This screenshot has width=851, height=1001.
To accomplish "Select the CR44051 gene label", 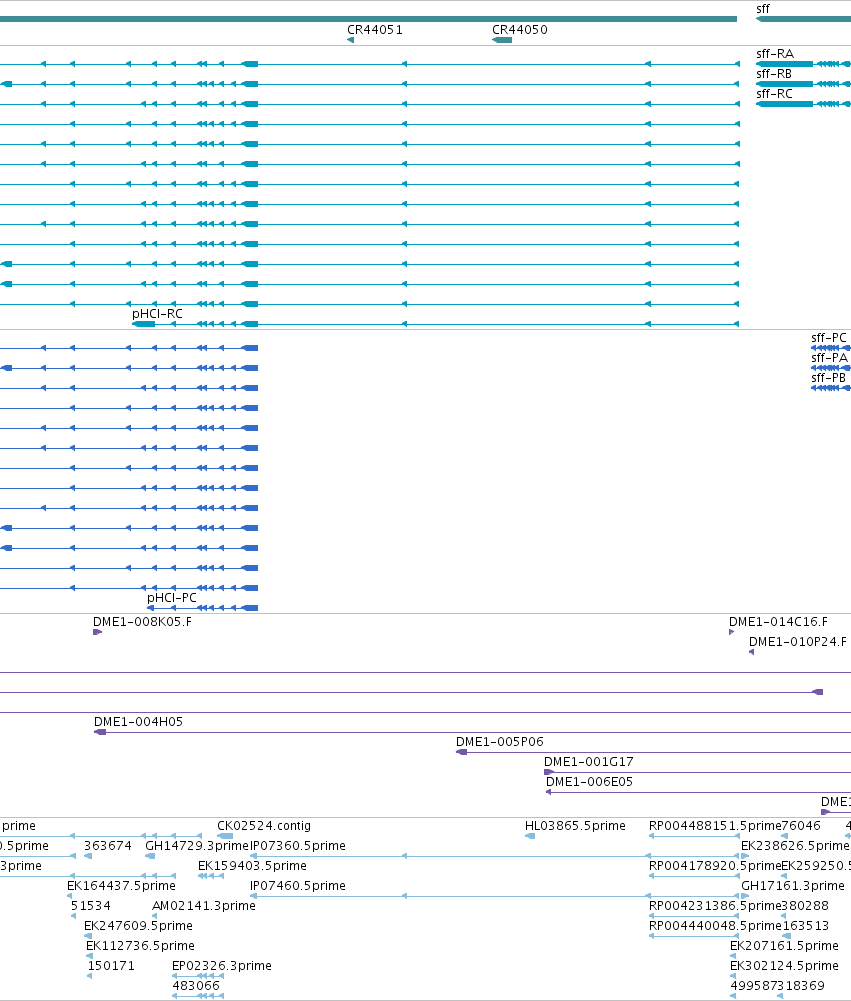I will pos(375,30).
